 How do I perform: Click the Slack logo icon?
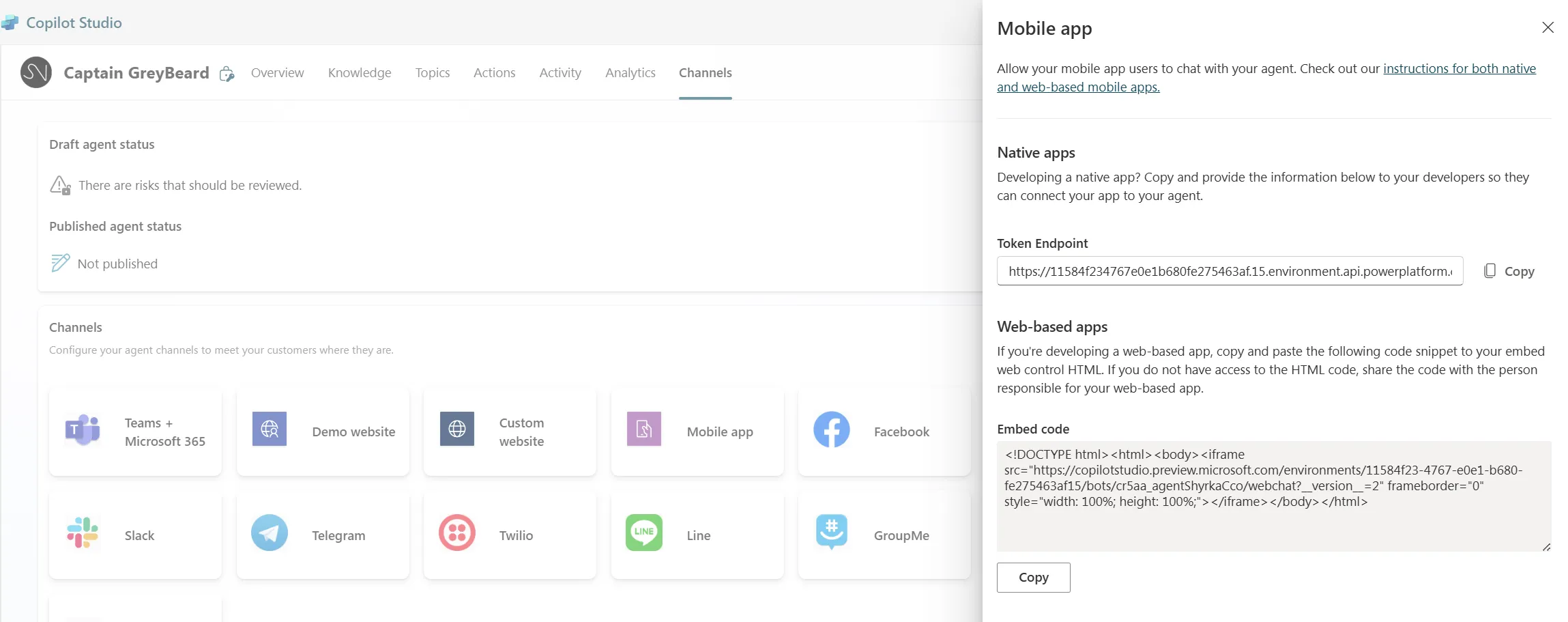(x=83, y=533)
